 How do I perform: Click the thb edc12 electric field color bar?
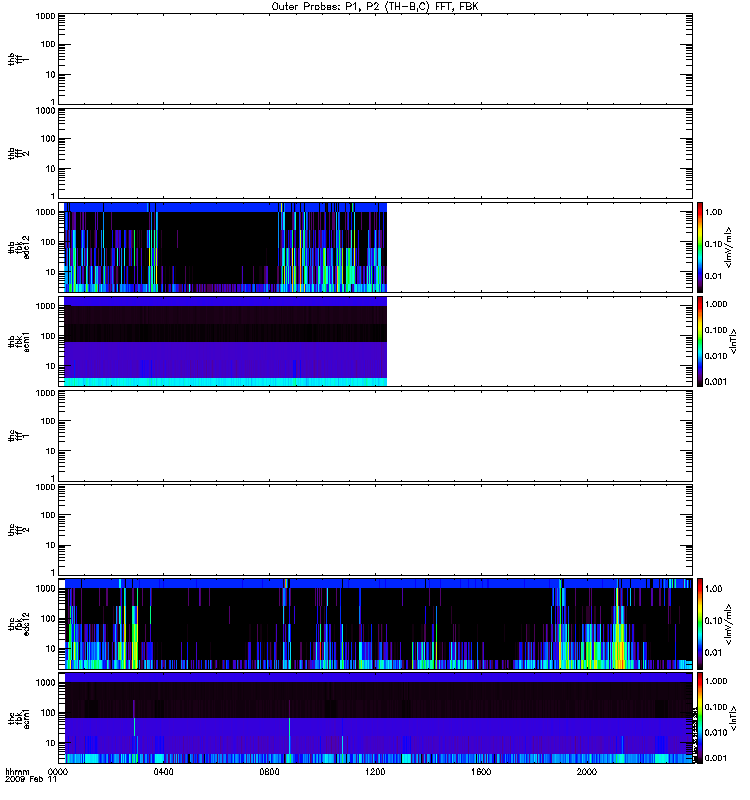pos(700,247)
